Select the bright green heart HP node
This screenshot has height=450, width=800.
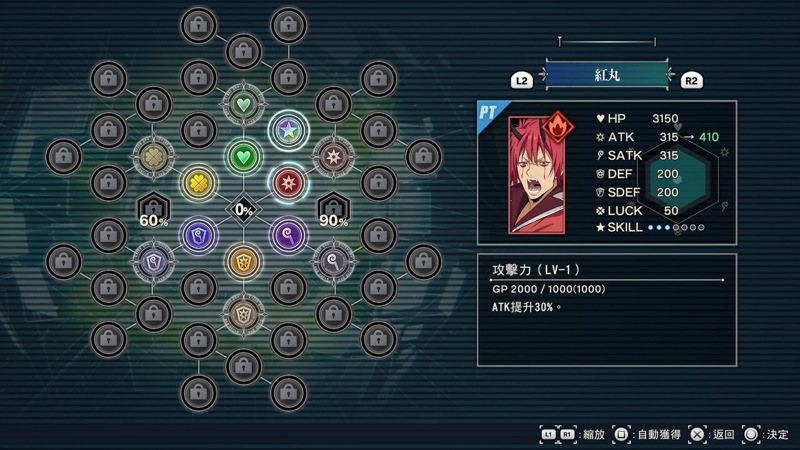point(243,157)
